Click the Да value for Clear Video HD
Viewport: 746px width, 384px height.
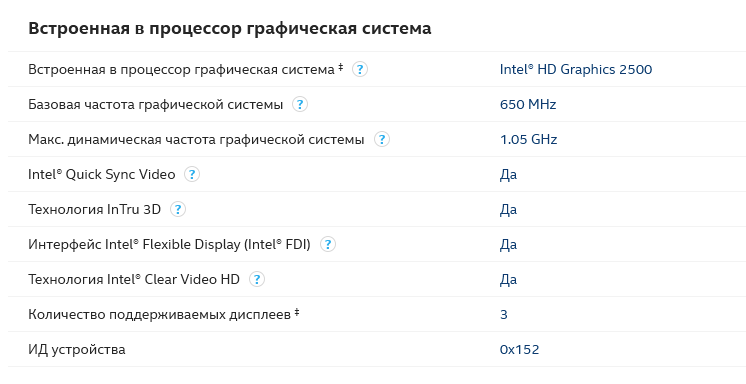click(x=508, y=280)
